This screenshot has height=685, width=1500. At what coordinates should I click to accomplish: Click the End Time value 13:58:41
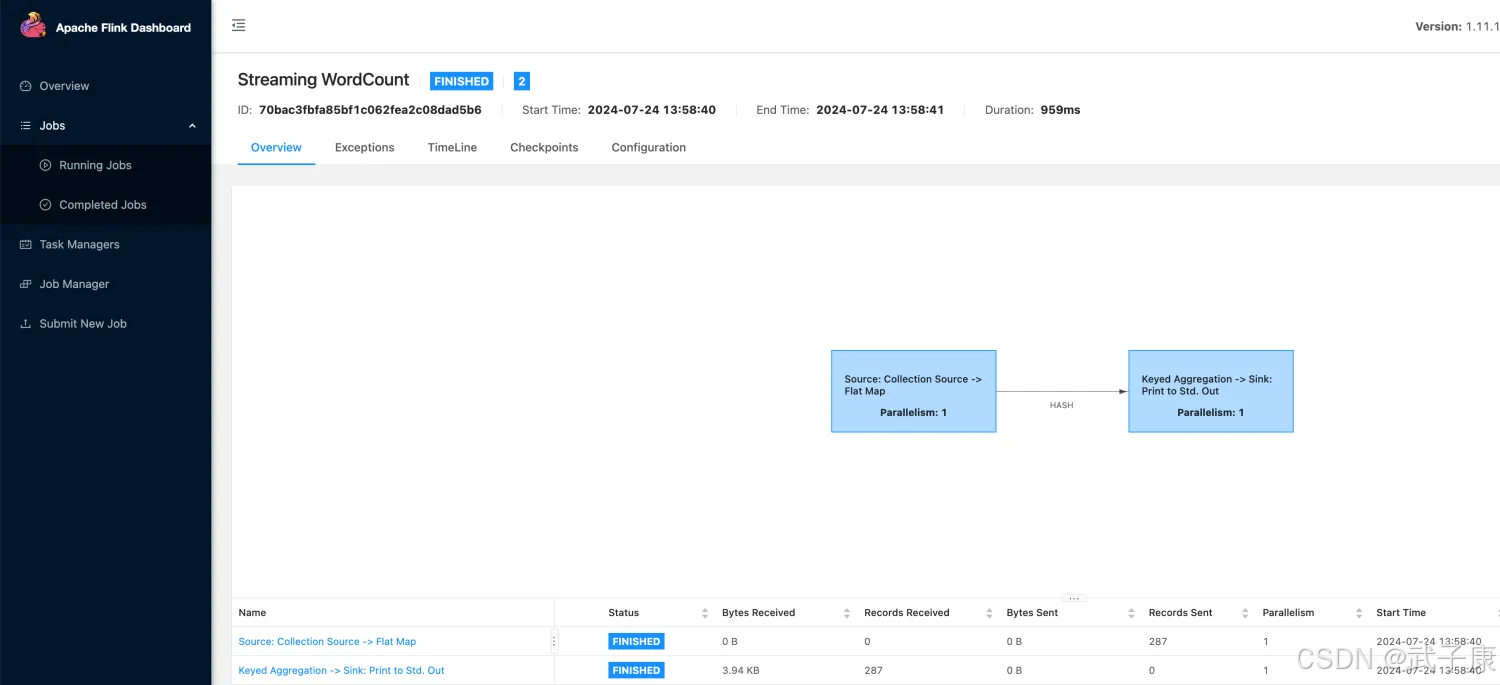tap(880, 110)
